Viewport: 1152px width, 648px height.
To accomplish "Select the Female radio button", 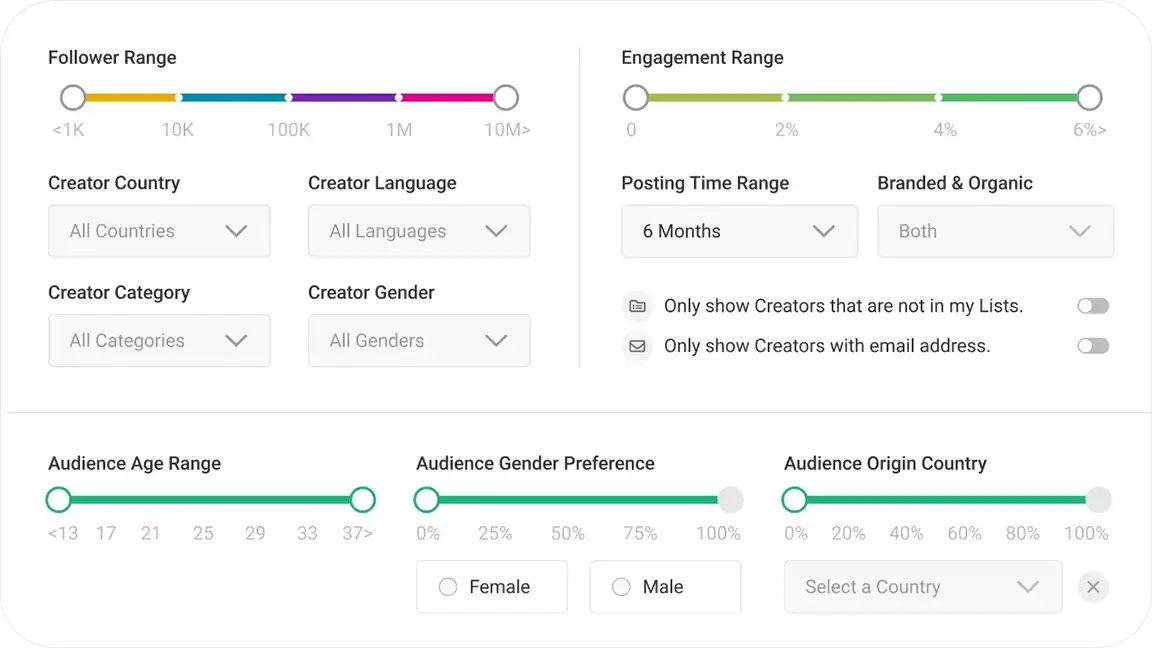I will coord(448,587).
